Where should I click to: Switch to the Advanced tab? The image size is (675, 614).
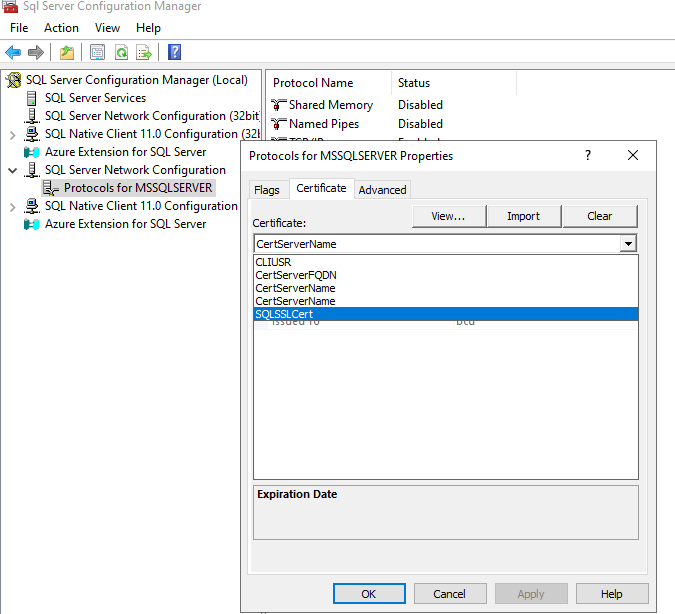pyautogui.click(x=382, y=190)
